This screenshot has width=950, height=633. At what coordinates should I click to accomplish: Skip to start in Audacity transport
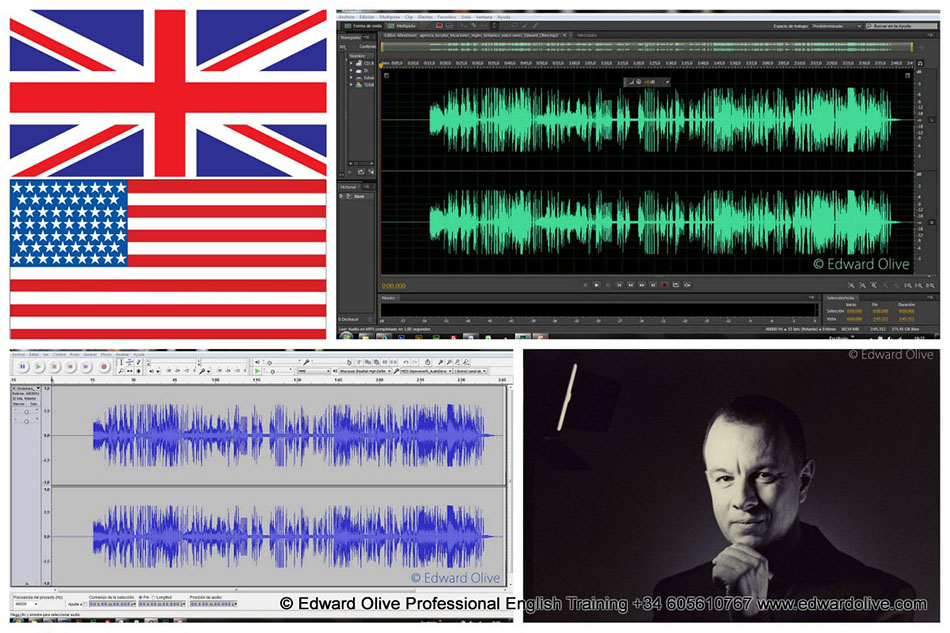pyautogui.click(x=70, y=366)
